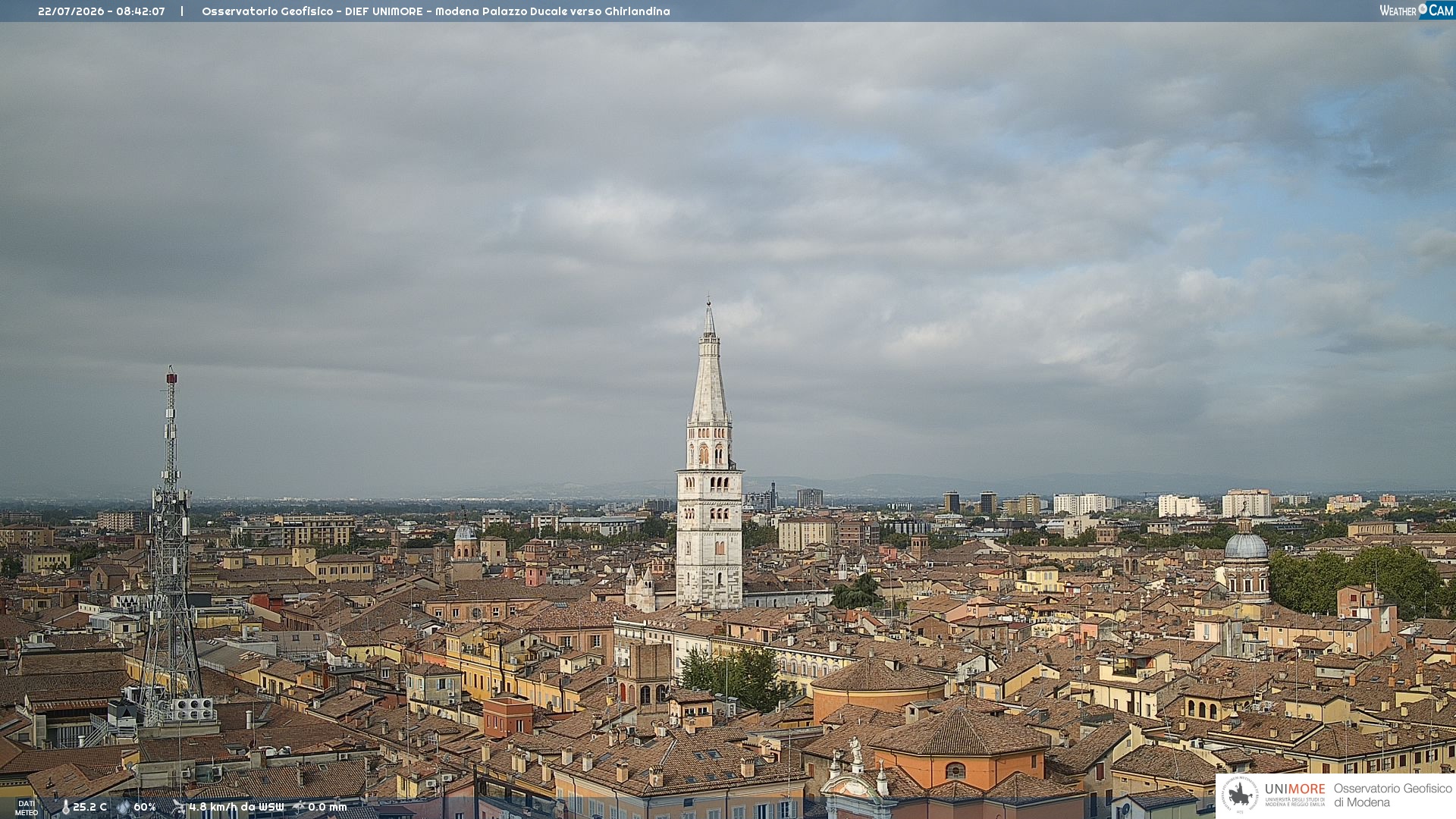Click the 4.8 km/h da WSW wind reading

point(237,807)
